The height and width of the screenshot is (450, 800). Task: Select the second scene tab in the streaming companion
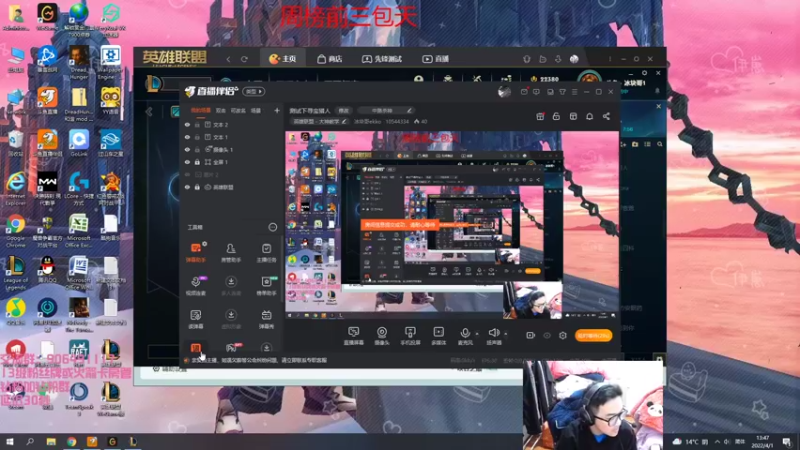(220, 110)
